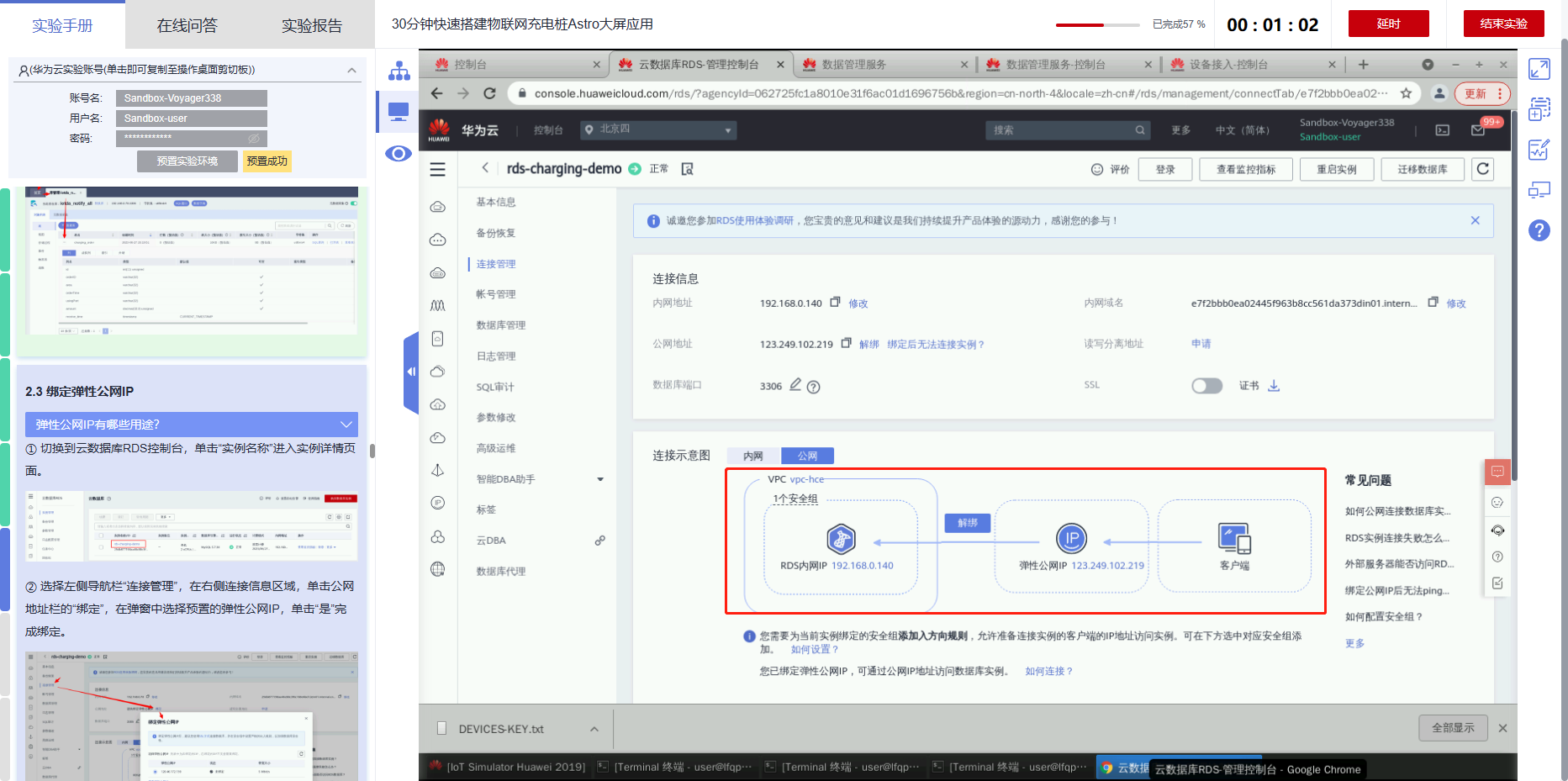Open the 更多 menu in console header
Screen dimensions: 1568x781
[1180, 130]
